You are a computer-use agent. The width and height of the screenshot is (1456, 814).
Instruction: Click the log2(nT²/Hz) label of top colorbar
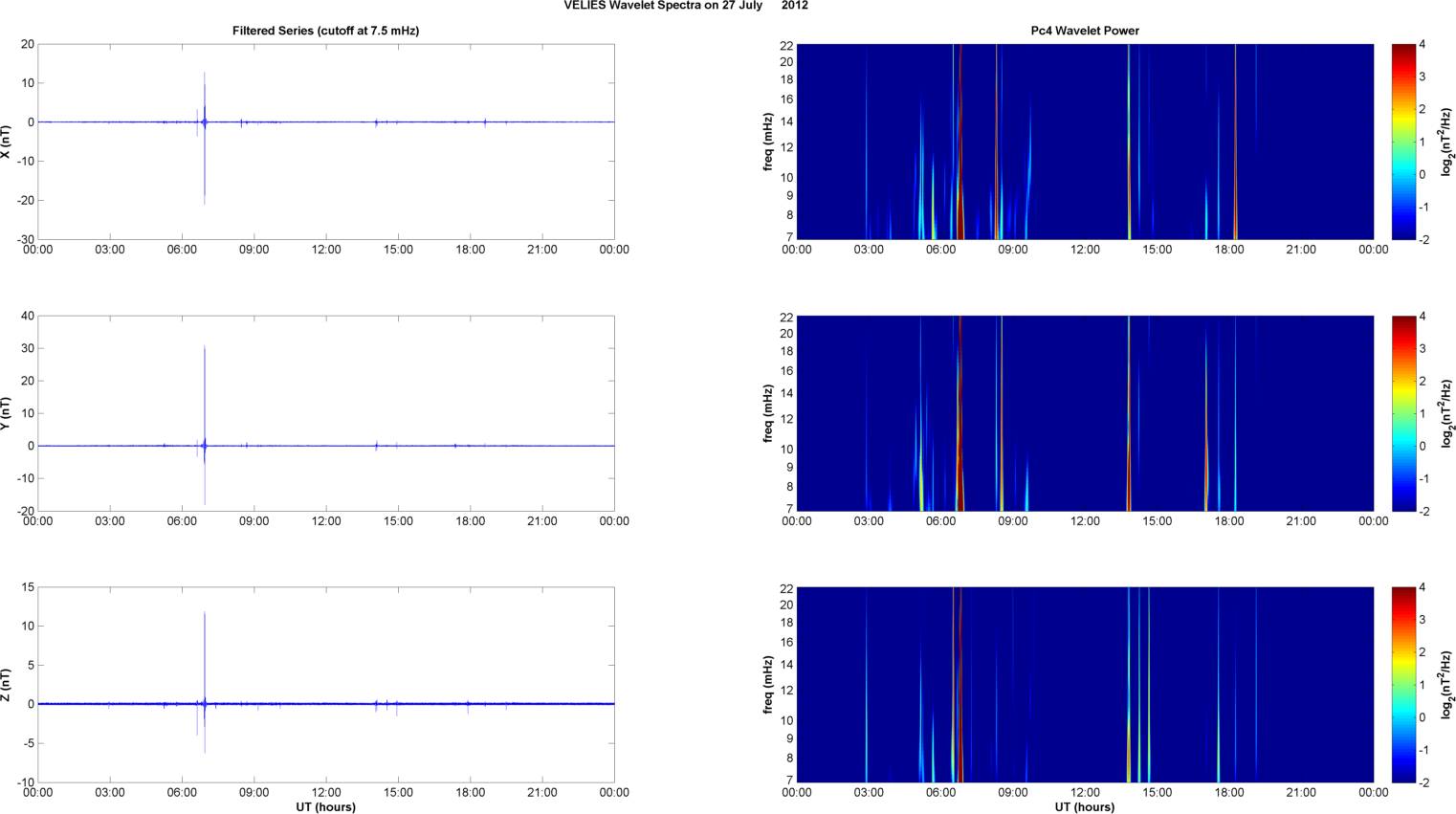coord(1445,142)
